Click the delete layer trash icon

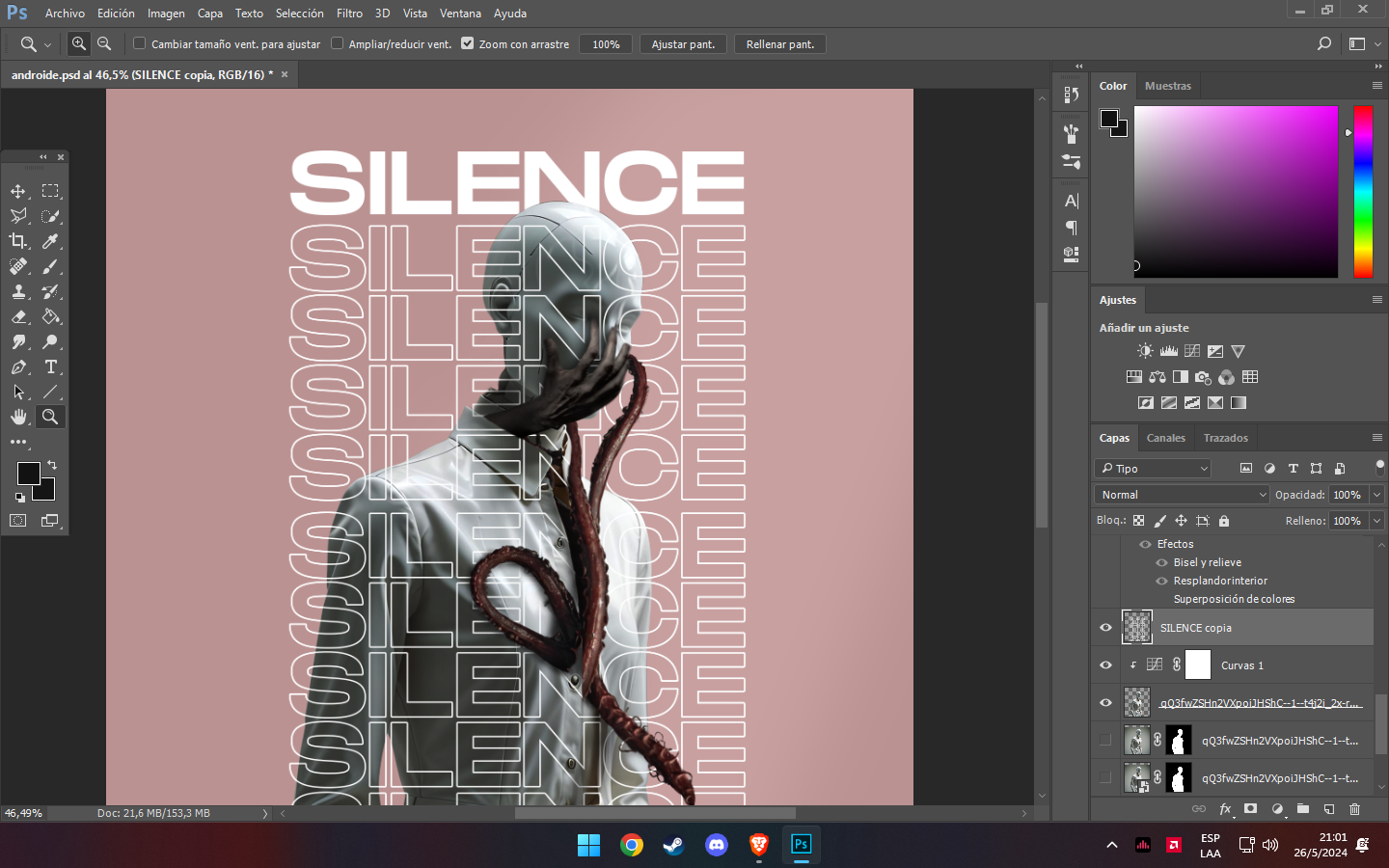tap(1354, 809)
